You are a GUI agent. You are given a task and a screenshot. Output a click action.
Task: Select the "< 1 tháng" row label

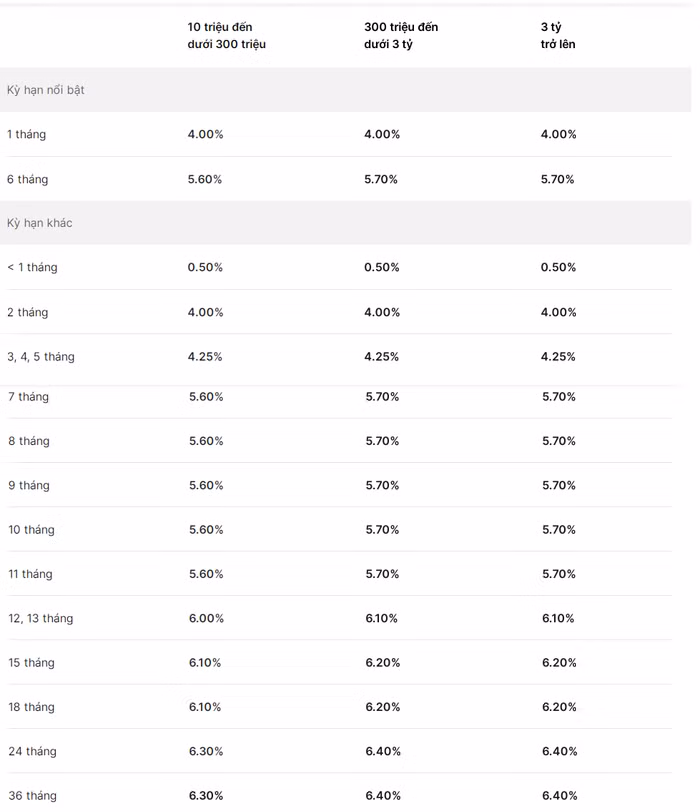point(32,267)
